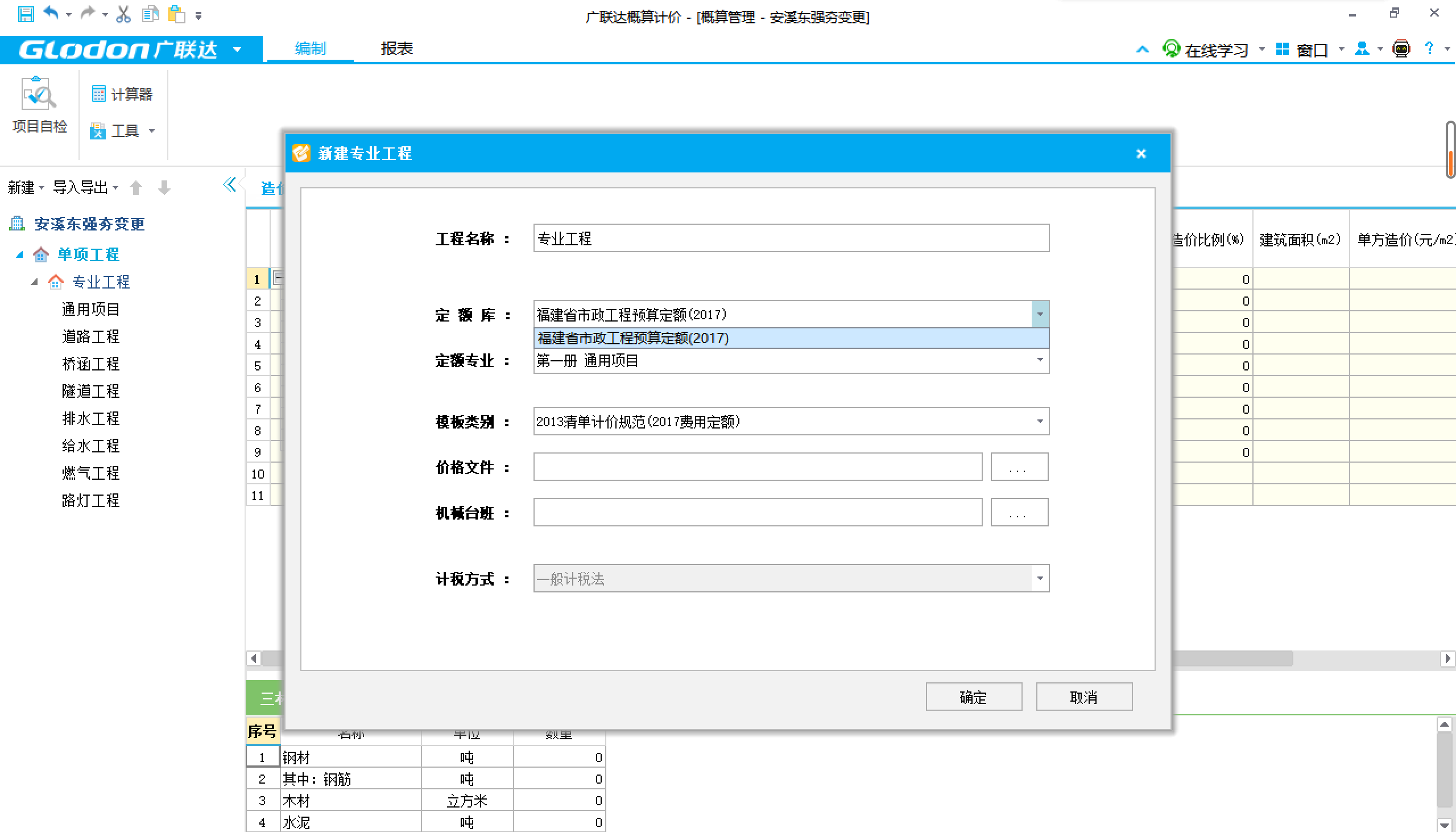Click the 机械台班 input field
Image resolution: width=1456 pixels, height=832 pixels.
click(758, 512)
